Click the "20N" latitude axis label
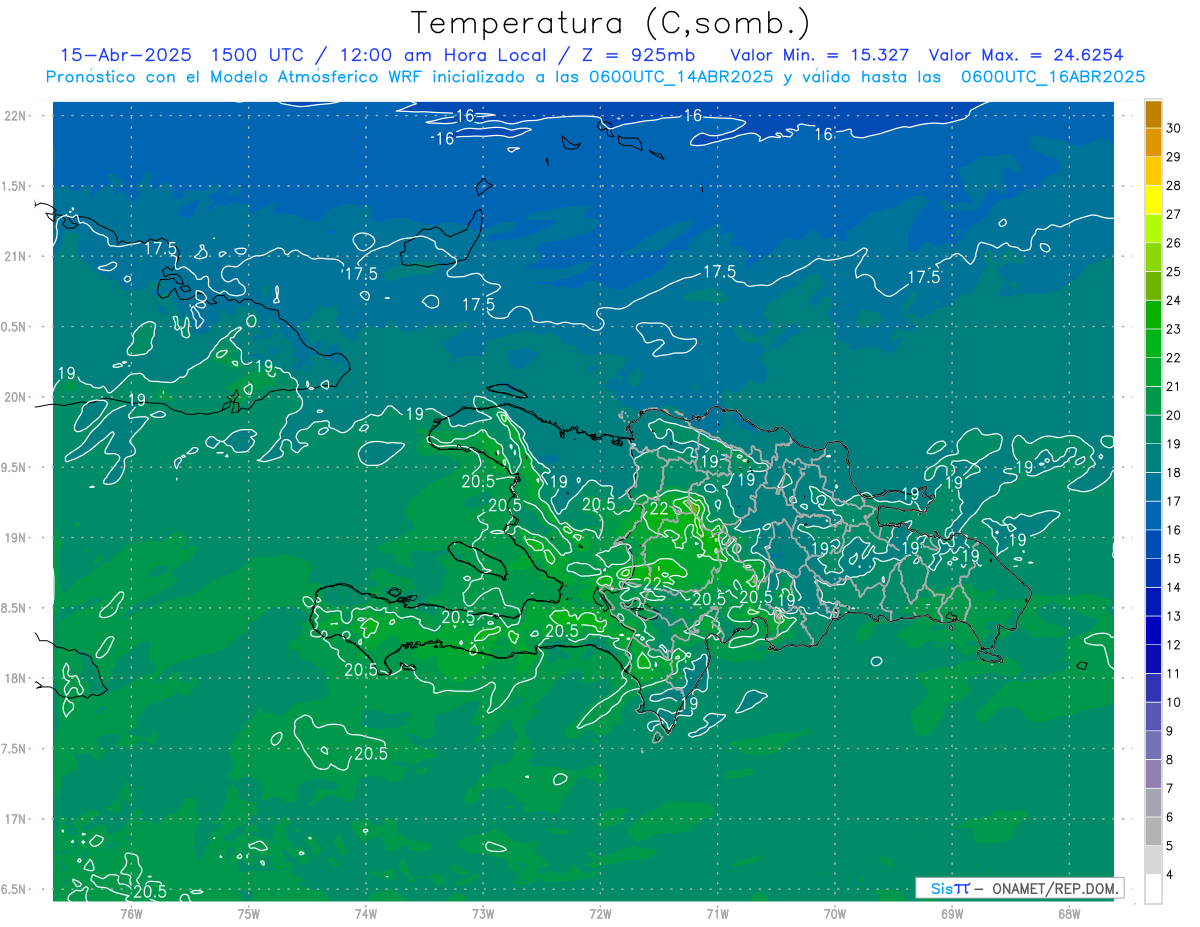 click(x=15, y=397)
